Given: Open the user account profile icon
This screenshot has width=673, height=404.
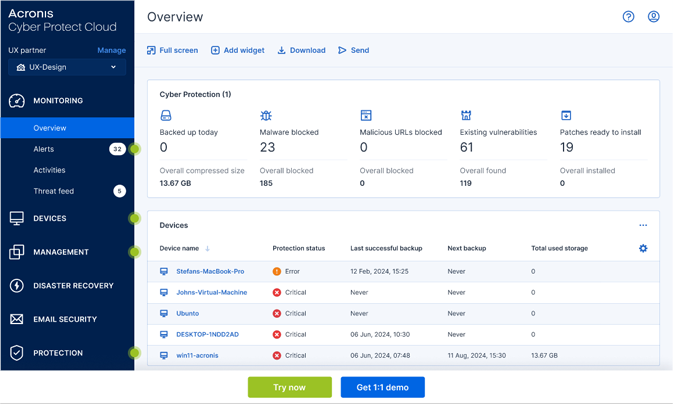Looking at the screenshot, I should point(653,17).
